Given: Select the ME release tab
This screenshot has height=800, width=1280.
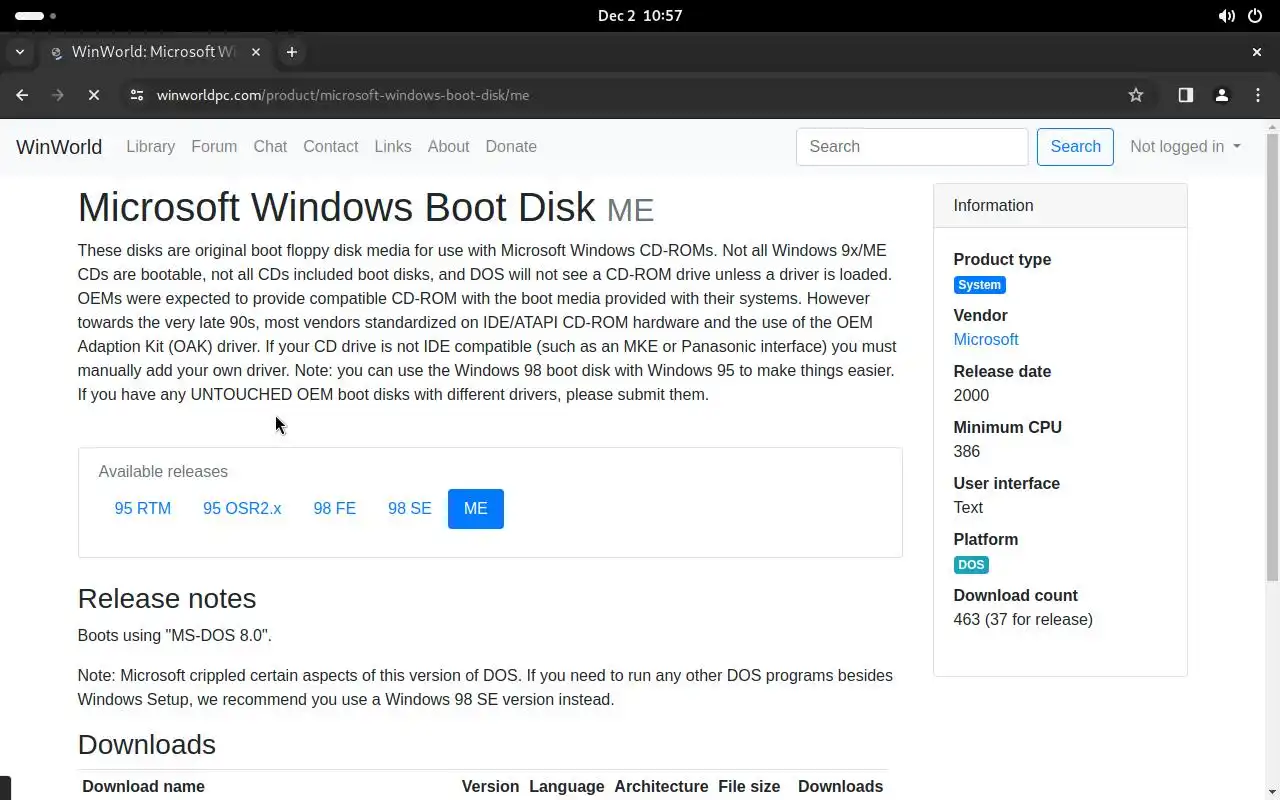Looking at the screenshot, I should (x=476, y=509).
